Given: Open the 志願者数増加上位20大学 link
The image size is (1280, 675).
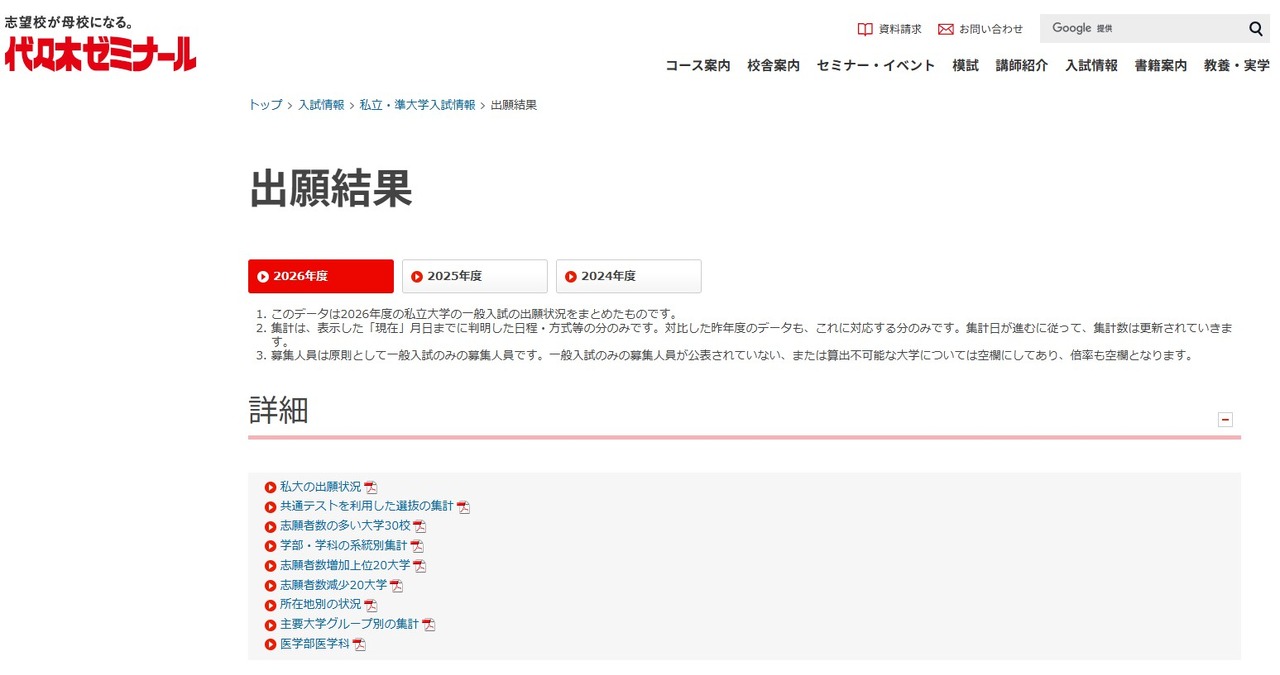Looking at the screenshot, I should click(345, 564).
